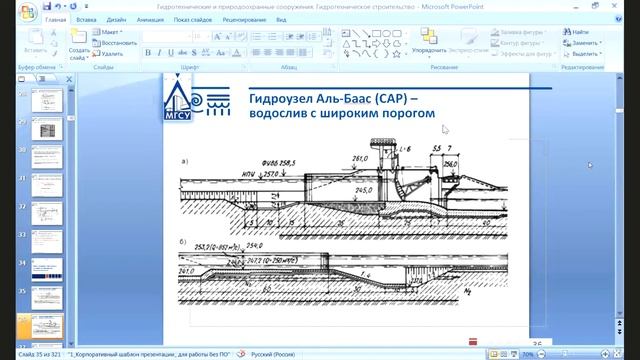Open the Вид ribbon tab

tap(281, 20)
